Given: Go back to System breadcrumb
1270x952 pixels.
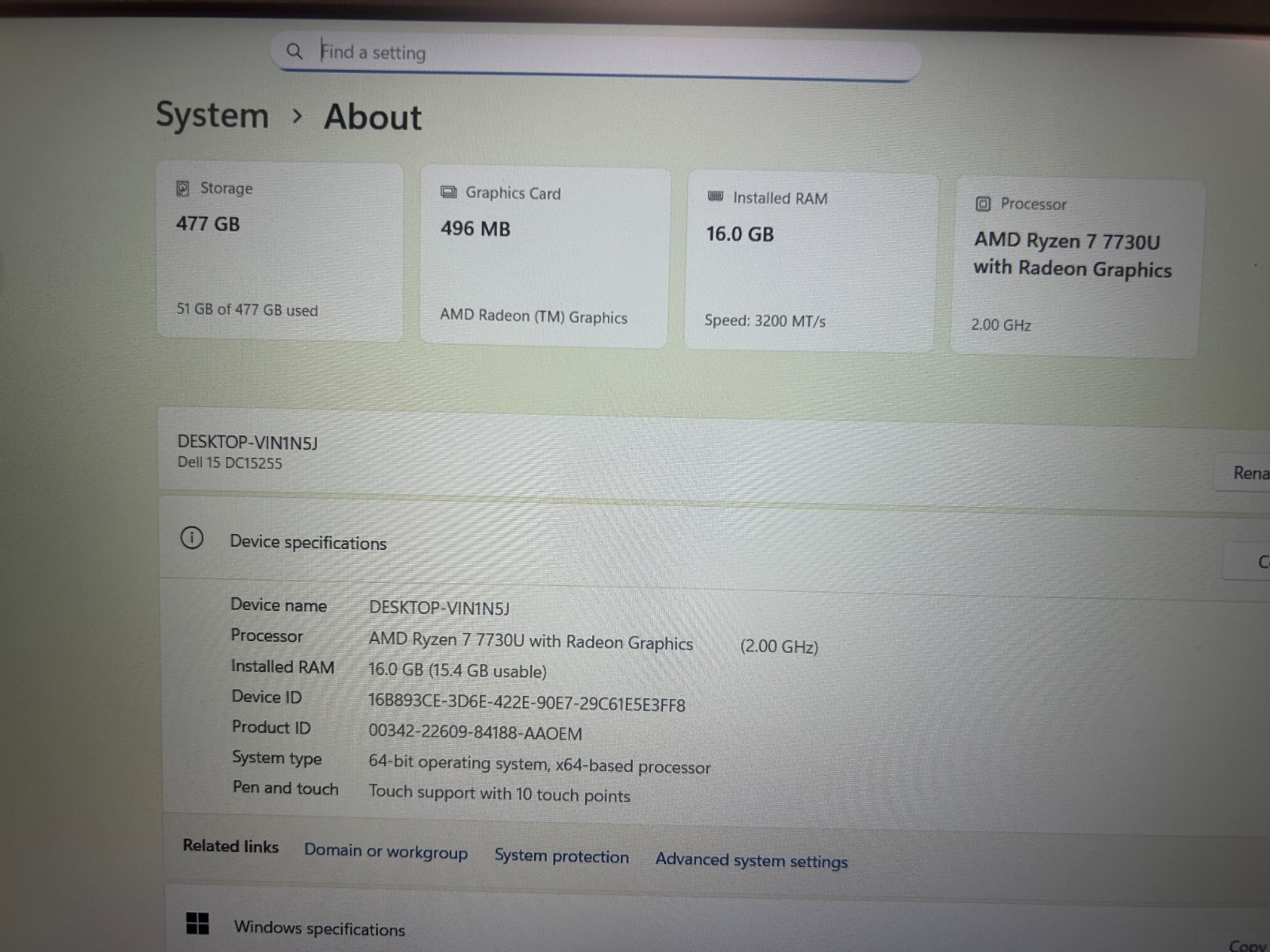Looking at the screenshot, I should point(212,116).
